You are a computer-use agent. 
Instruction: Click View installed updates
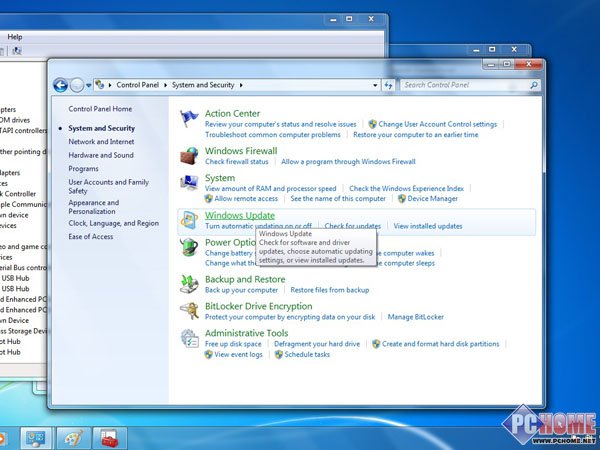pos(428,226)
